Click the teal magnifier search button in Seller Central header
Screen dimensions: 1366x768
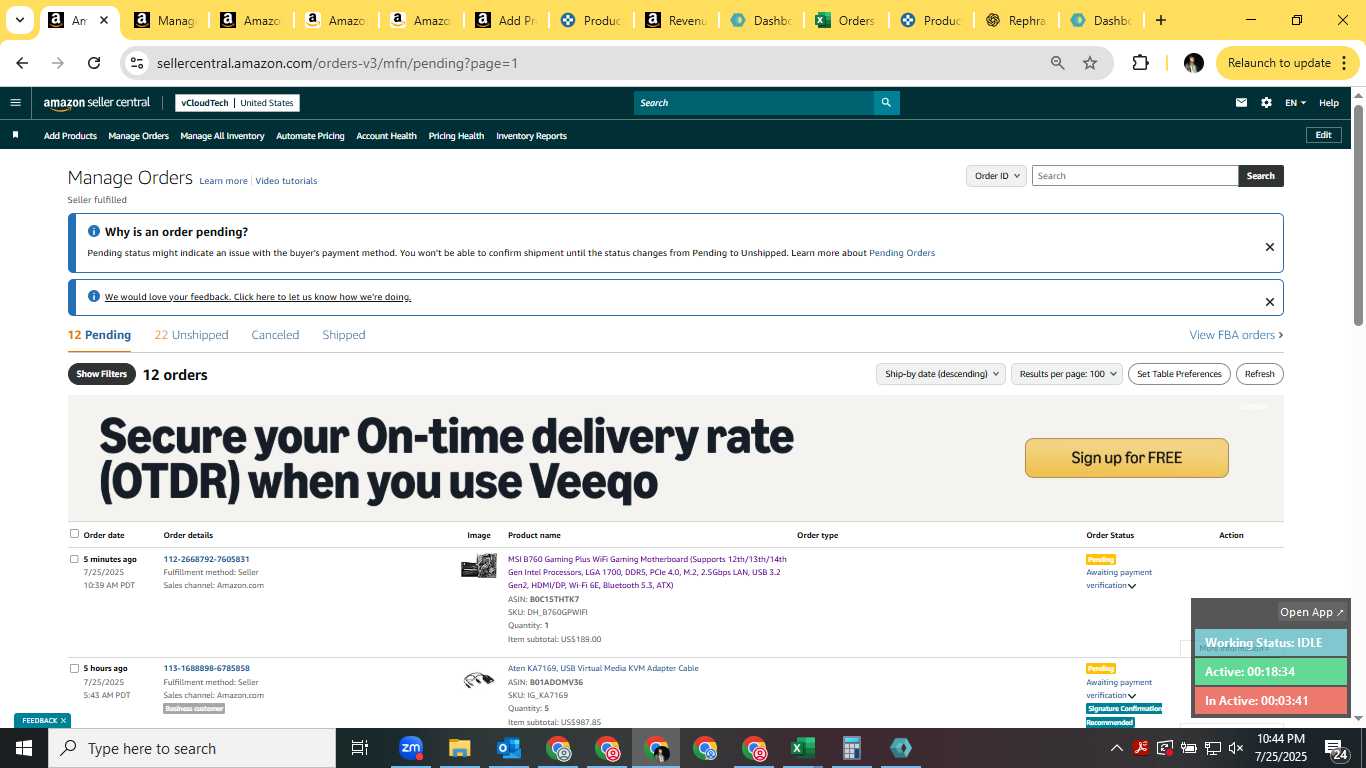[x=886, y=102]
